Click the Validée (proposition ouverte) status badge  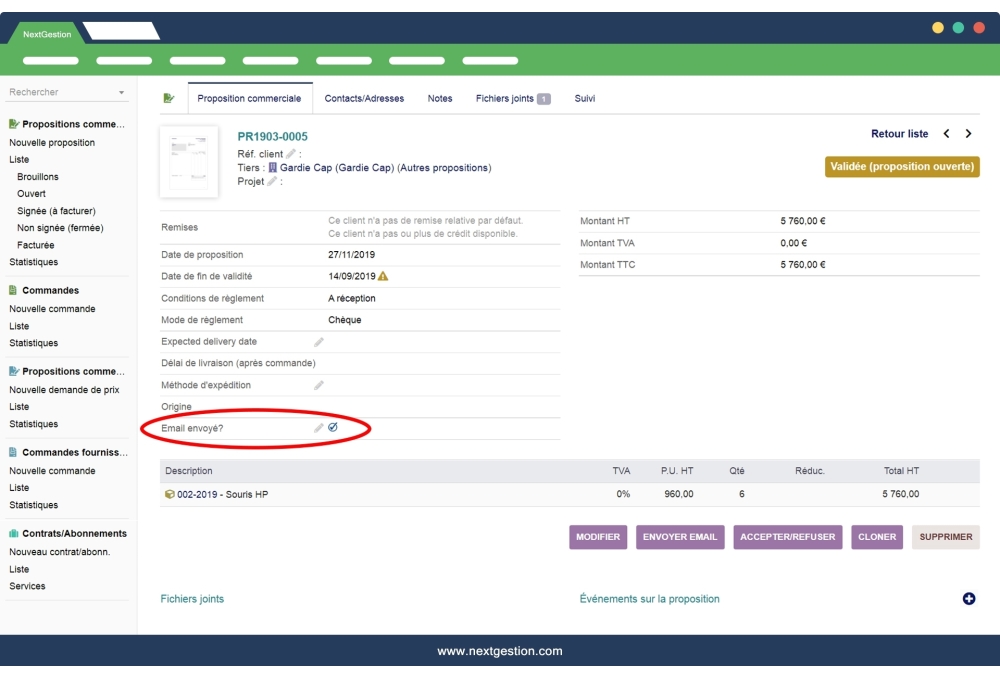[902, 167]
